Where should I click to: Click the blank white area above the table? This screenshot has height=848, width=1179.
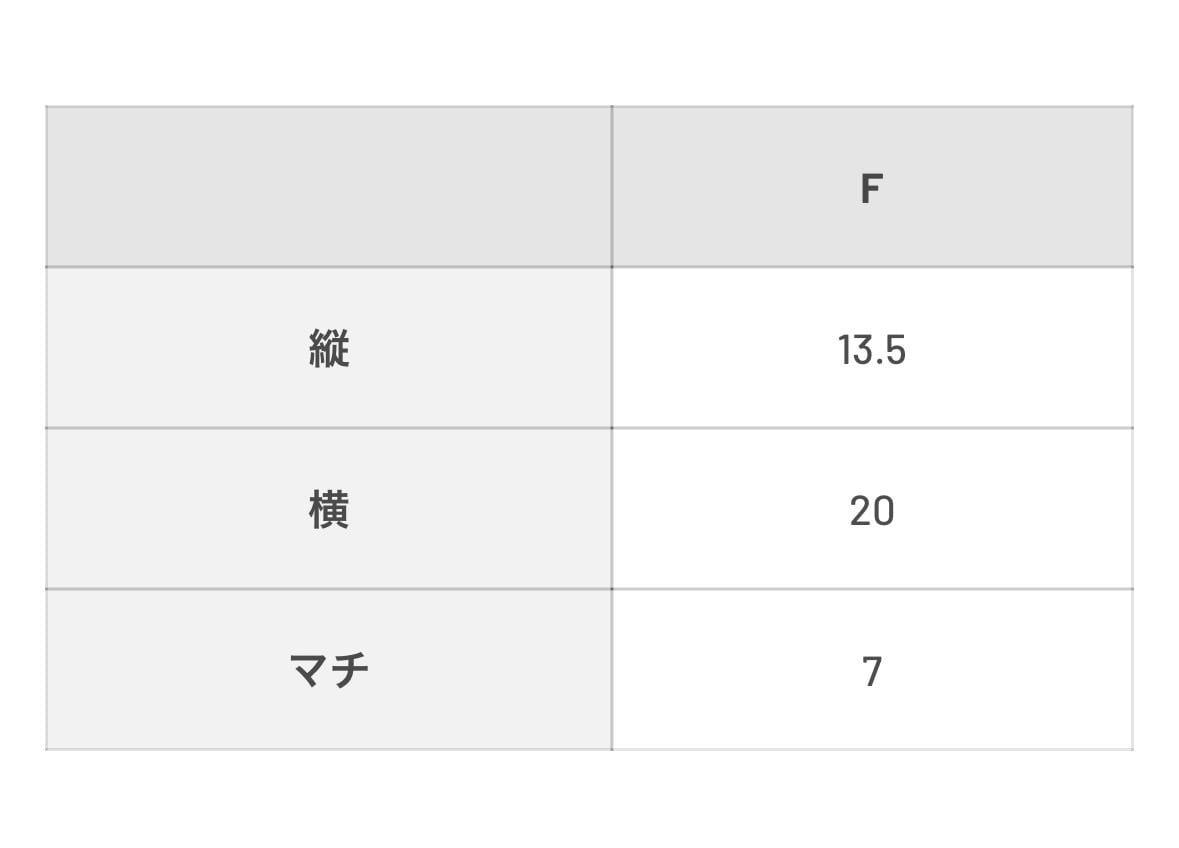[590, 50]
